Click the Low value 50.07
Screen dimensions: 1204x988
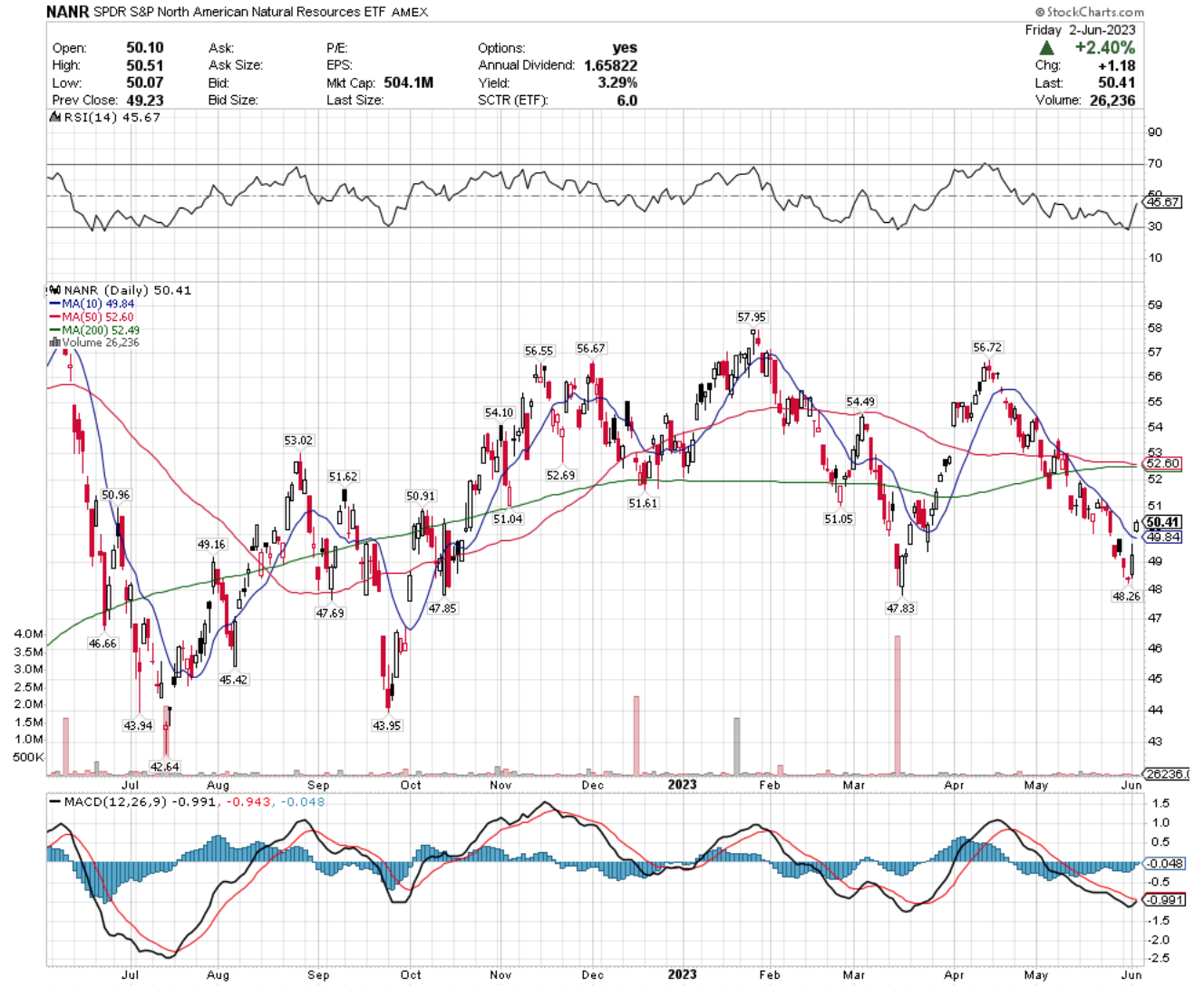[145, 82]
